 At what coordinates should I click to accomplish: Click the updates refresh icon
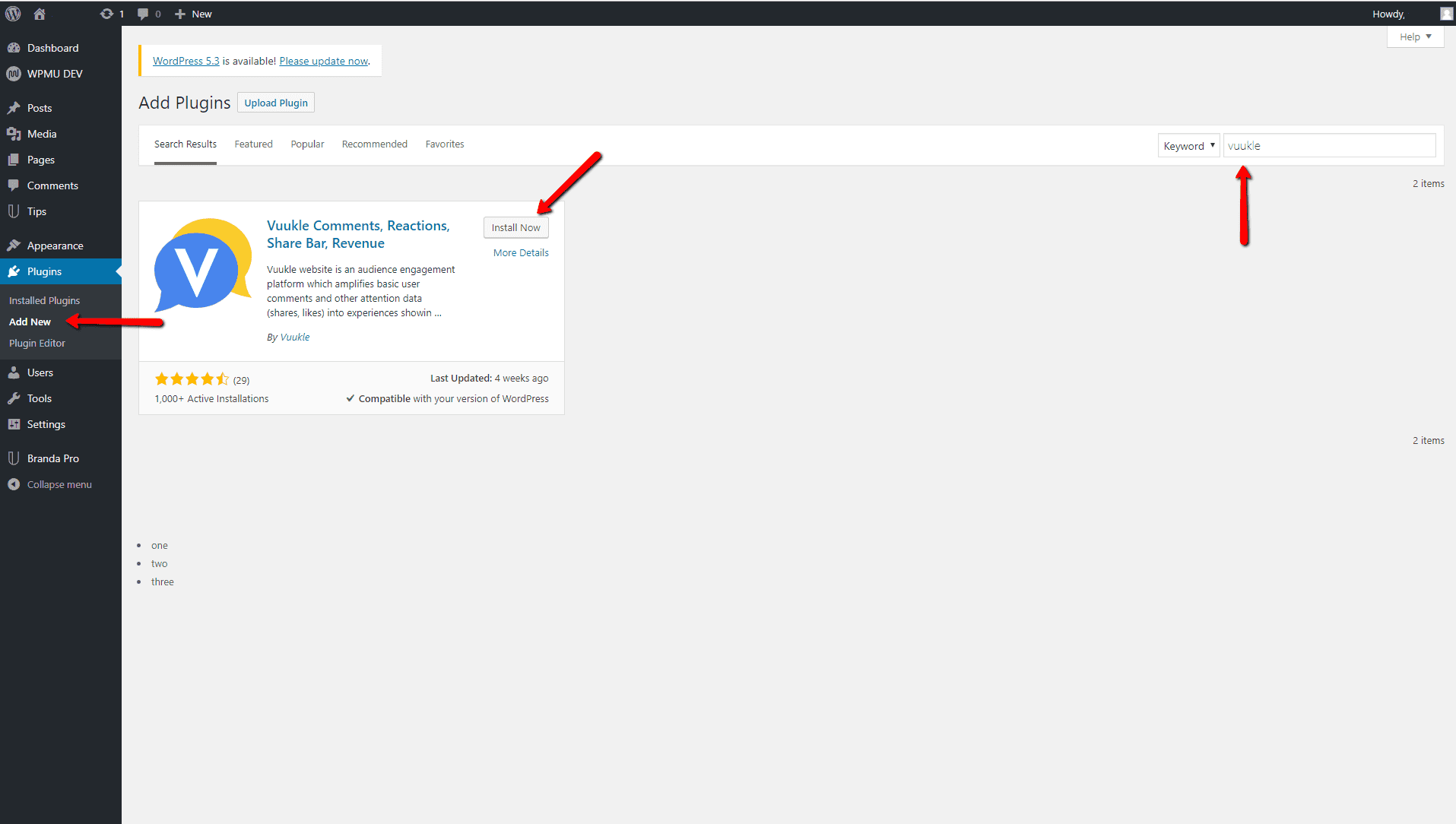tap(106, 14)
